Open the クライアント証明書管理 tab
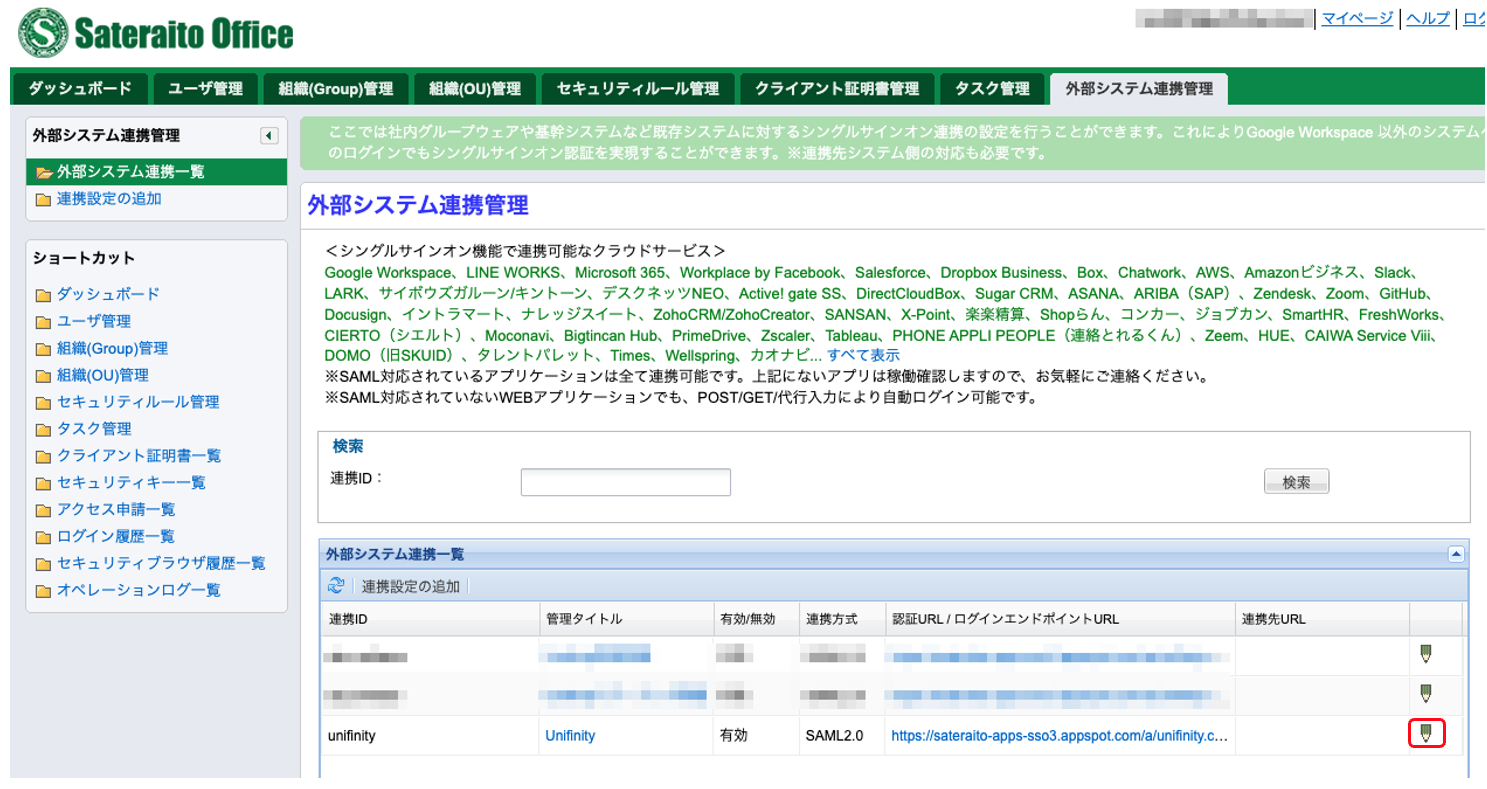 point(837,88)
